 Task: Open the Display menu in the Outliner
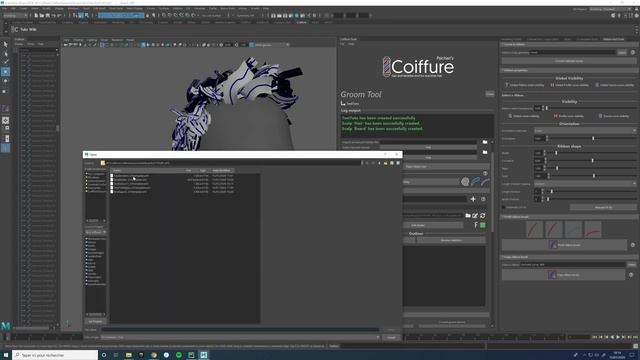(19, 44)
